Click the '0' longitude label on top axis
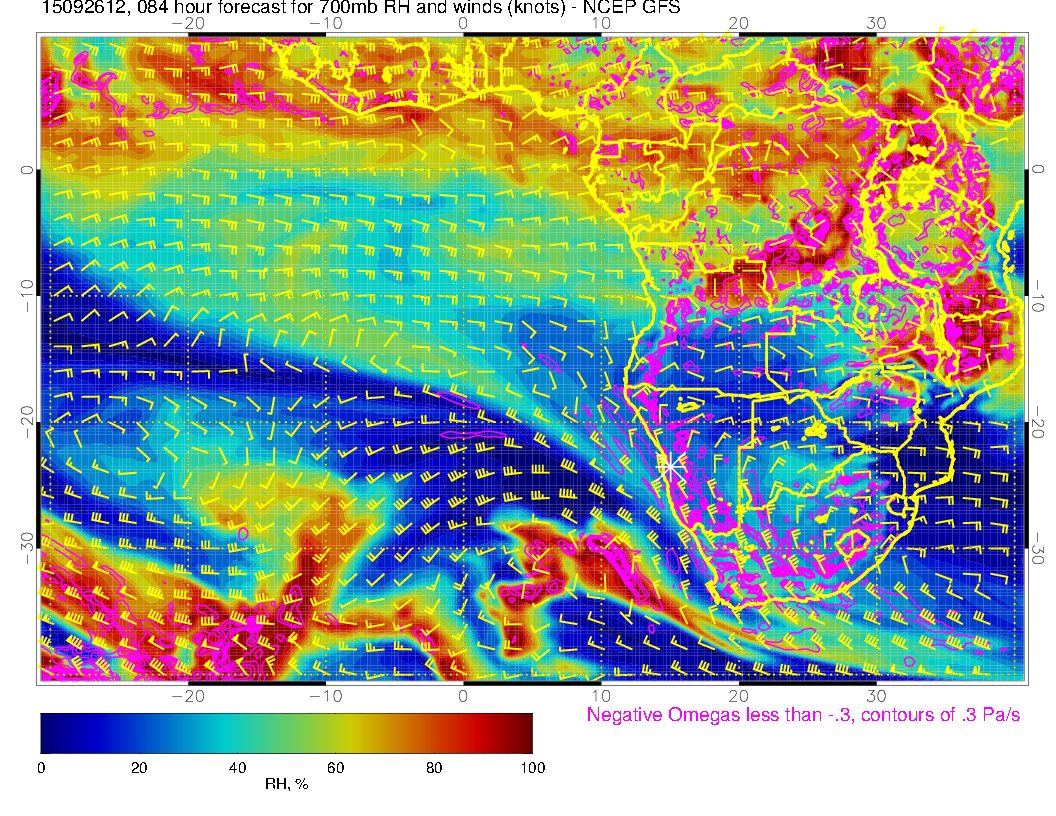Screen dimensions: 1056x816 [x=463, y=23]
